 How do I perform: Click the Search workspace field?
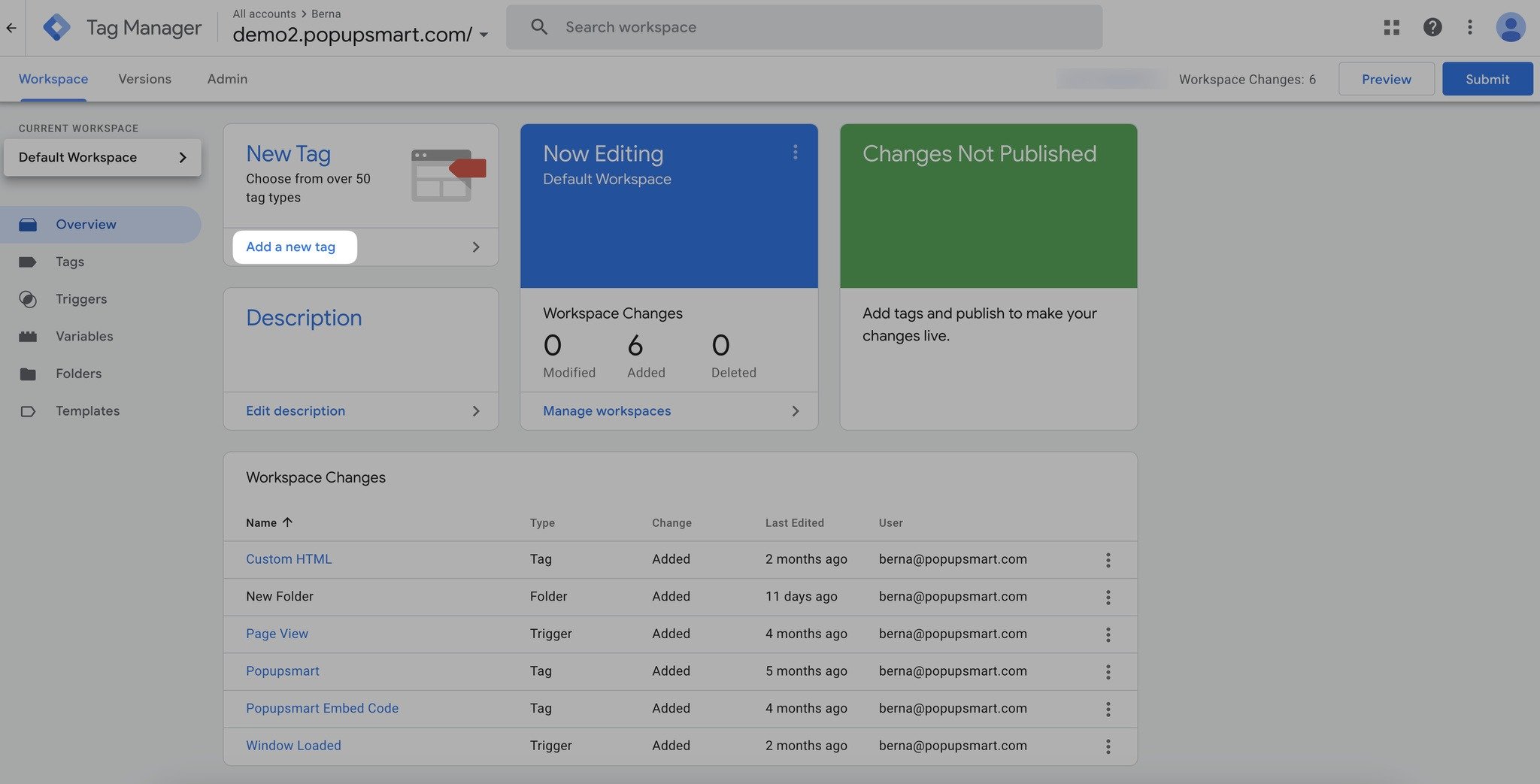point(803,27)
